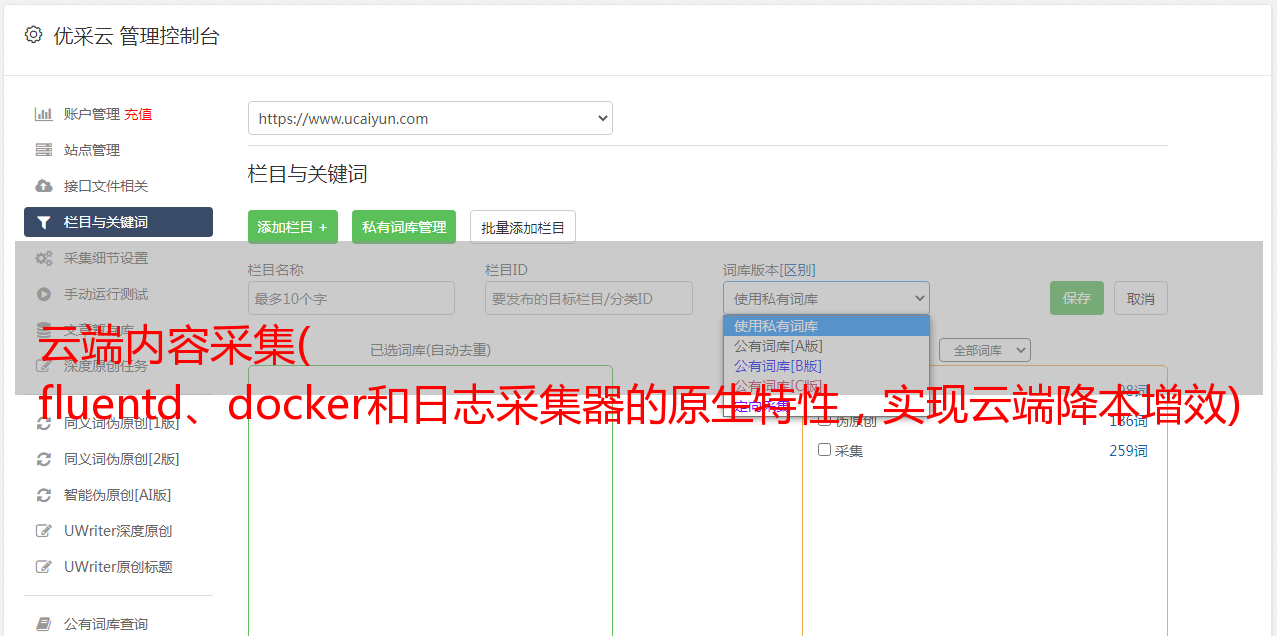Click the book icon for 公有词库查询
Screen dimensions: 1277x636
point(44,624)
